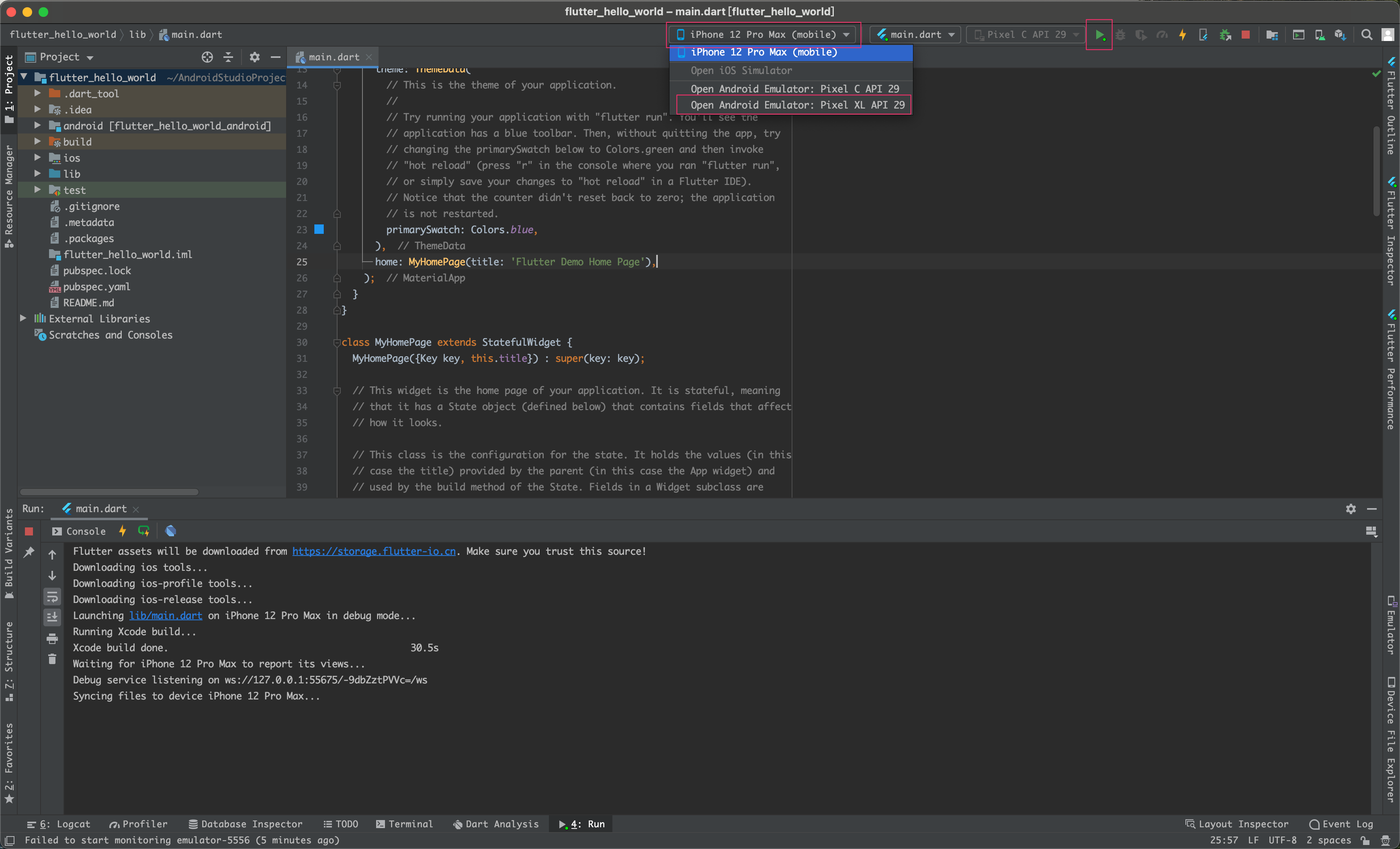The image size is (1400, 849).
Task: Stop process with red square in Run panel
Action: 29,531
